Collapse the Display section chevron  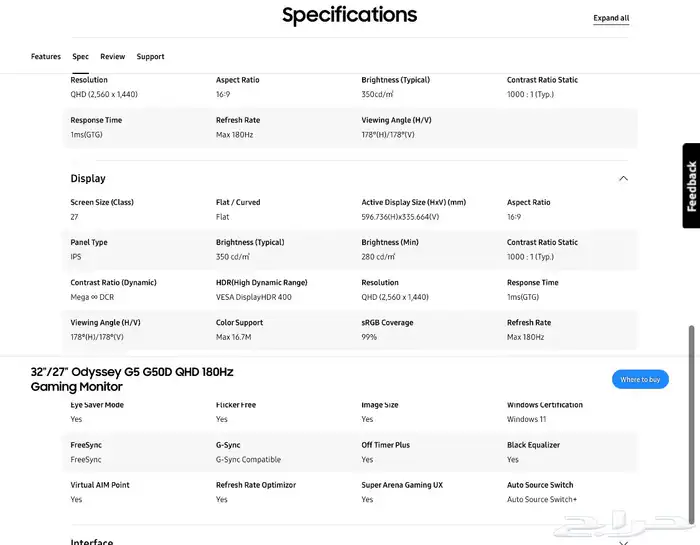click(623, 179)
